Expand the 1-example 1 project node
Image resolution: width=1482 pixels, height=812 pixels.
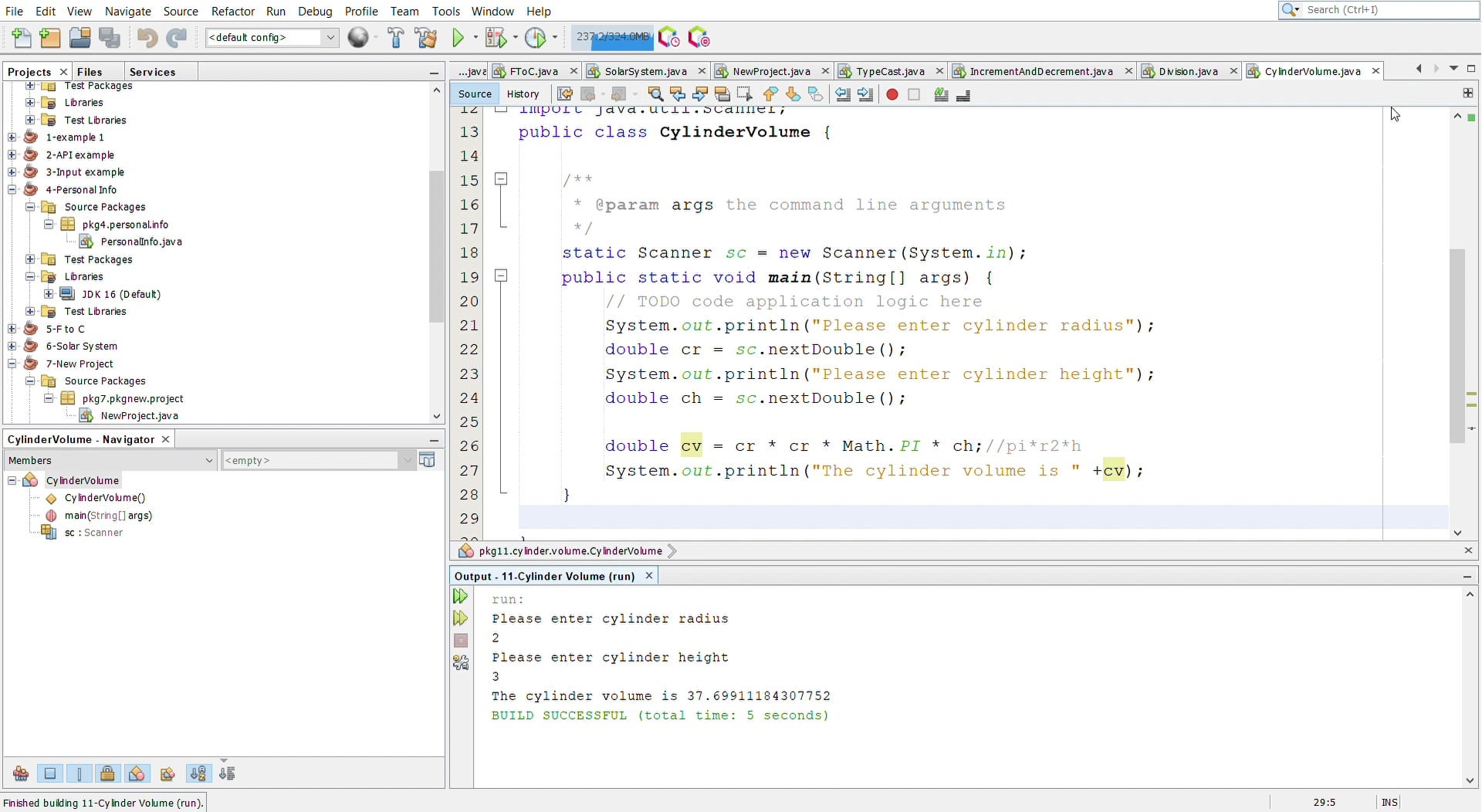[12, 137]
